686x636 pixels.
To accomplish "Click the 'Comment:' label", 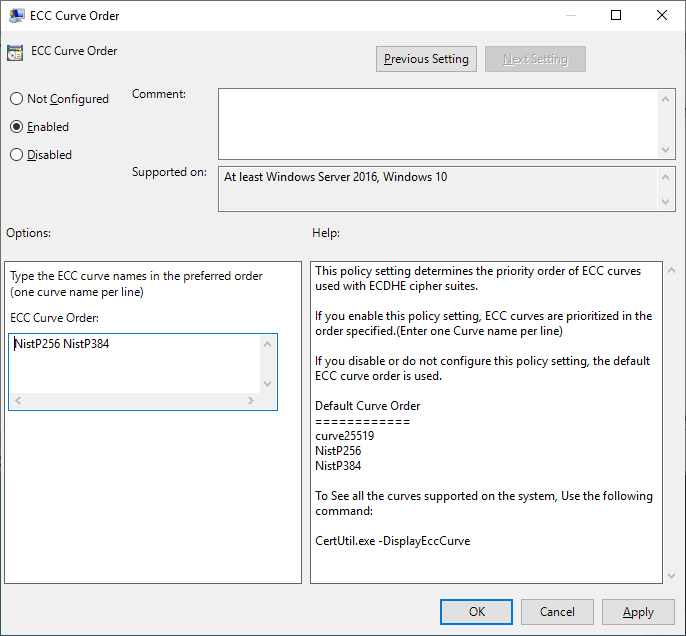I will point(159,94).
